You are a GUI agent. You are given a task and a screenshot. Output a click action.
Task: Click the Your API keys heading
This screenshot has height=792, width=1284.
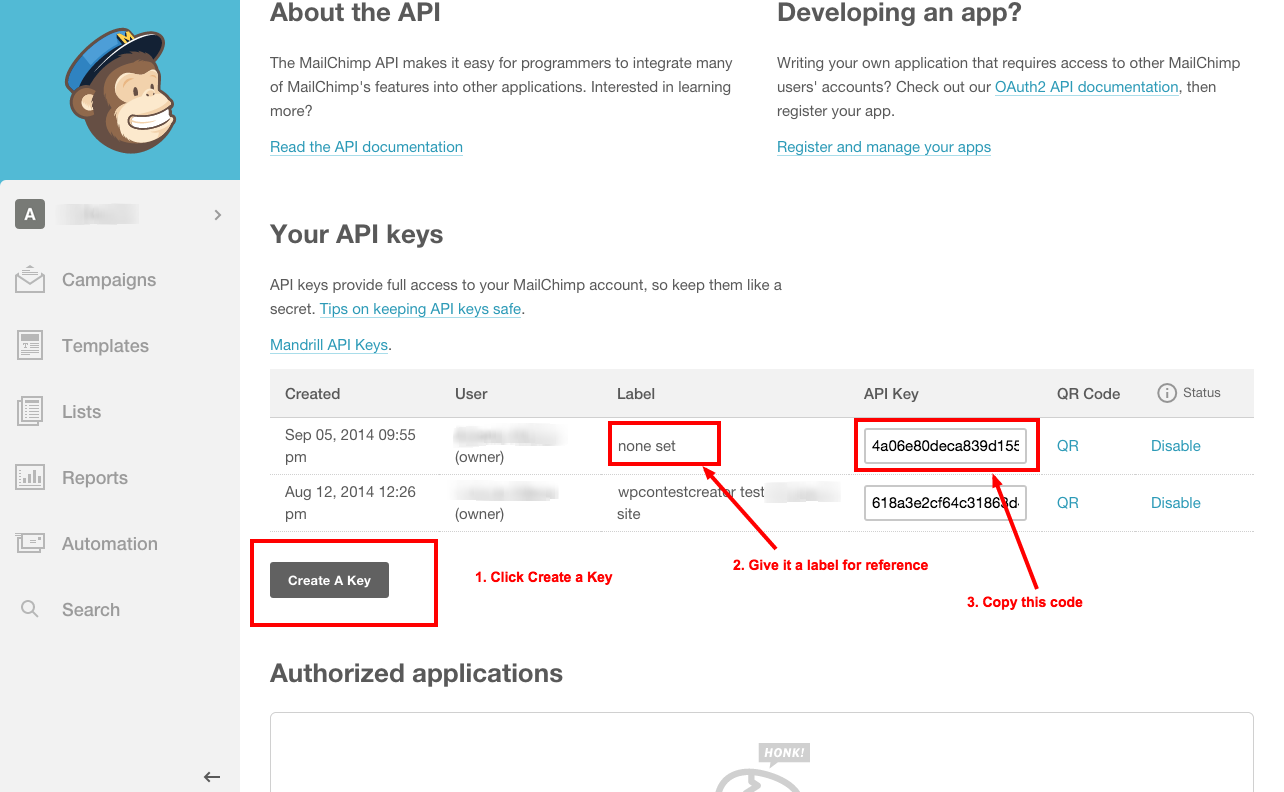pos(357,235)
